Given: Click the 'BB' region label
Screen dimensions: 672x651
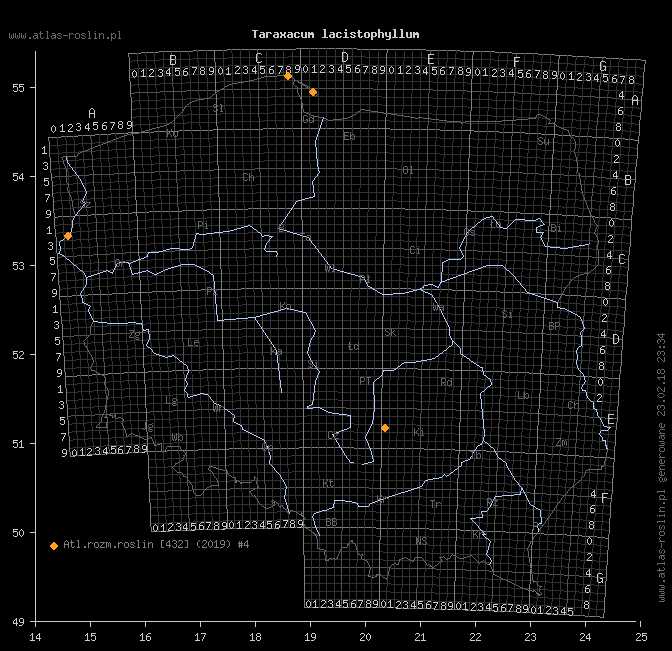Looking at the screenshot, I should [331, 522].
